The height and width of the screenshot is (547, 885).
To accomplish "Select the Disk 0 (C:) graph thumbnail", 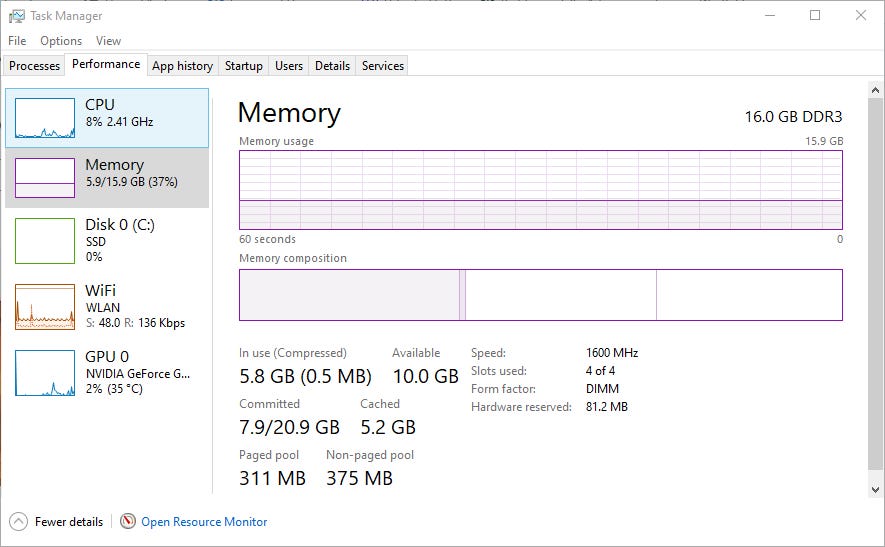I will [45, 241].
